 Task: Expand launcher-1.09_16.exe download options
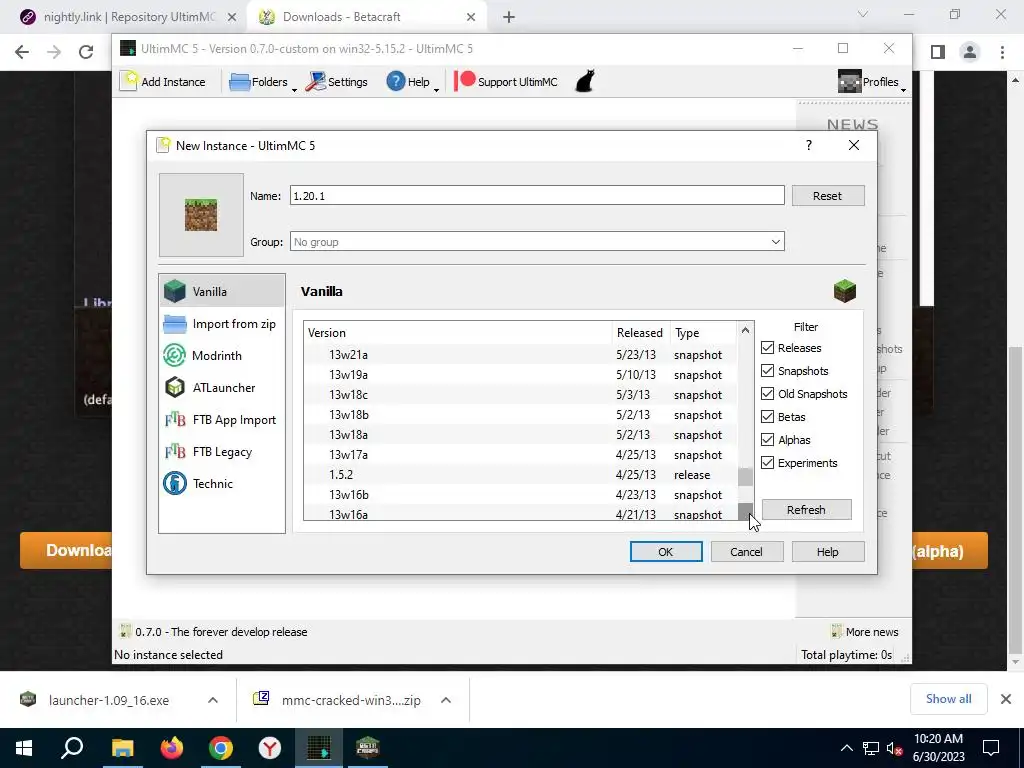pos(213,700)
